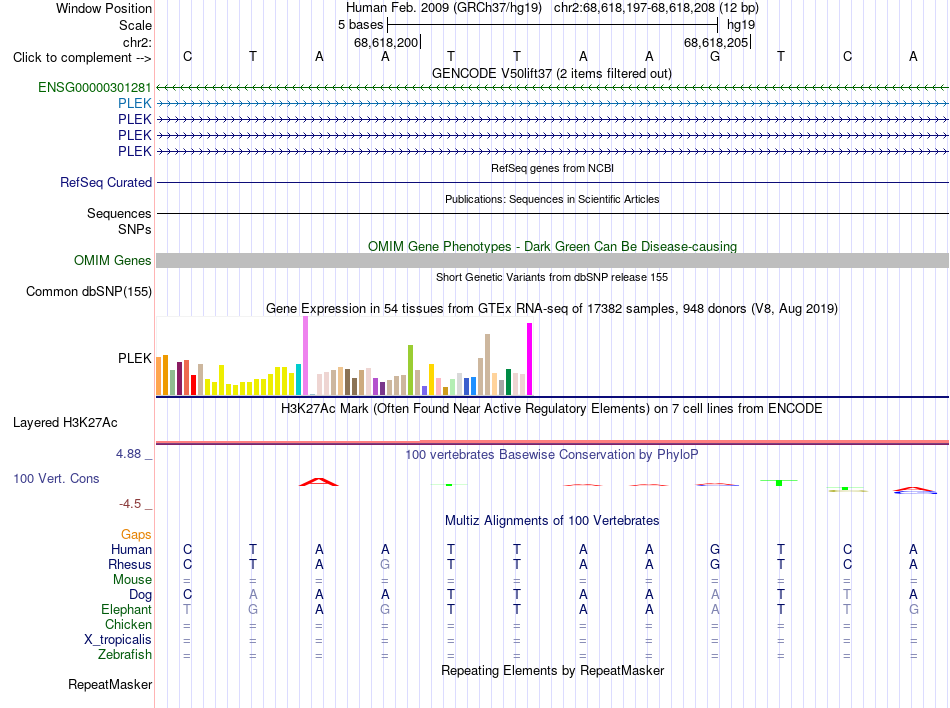Click the C base in the Dog row
The height and width of the screenshot is (708, 950).
pos(187,595)
